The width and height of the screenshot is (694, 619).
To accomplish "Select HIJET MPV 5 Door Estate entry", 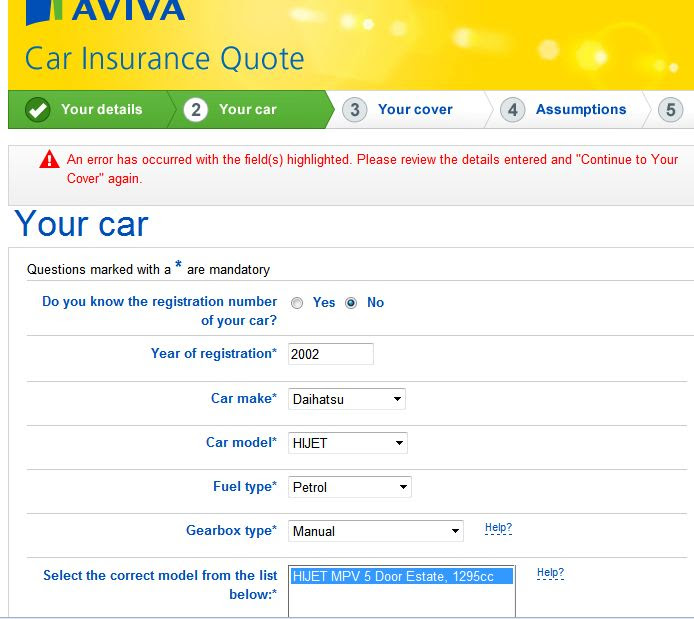I will pos(401,576).
